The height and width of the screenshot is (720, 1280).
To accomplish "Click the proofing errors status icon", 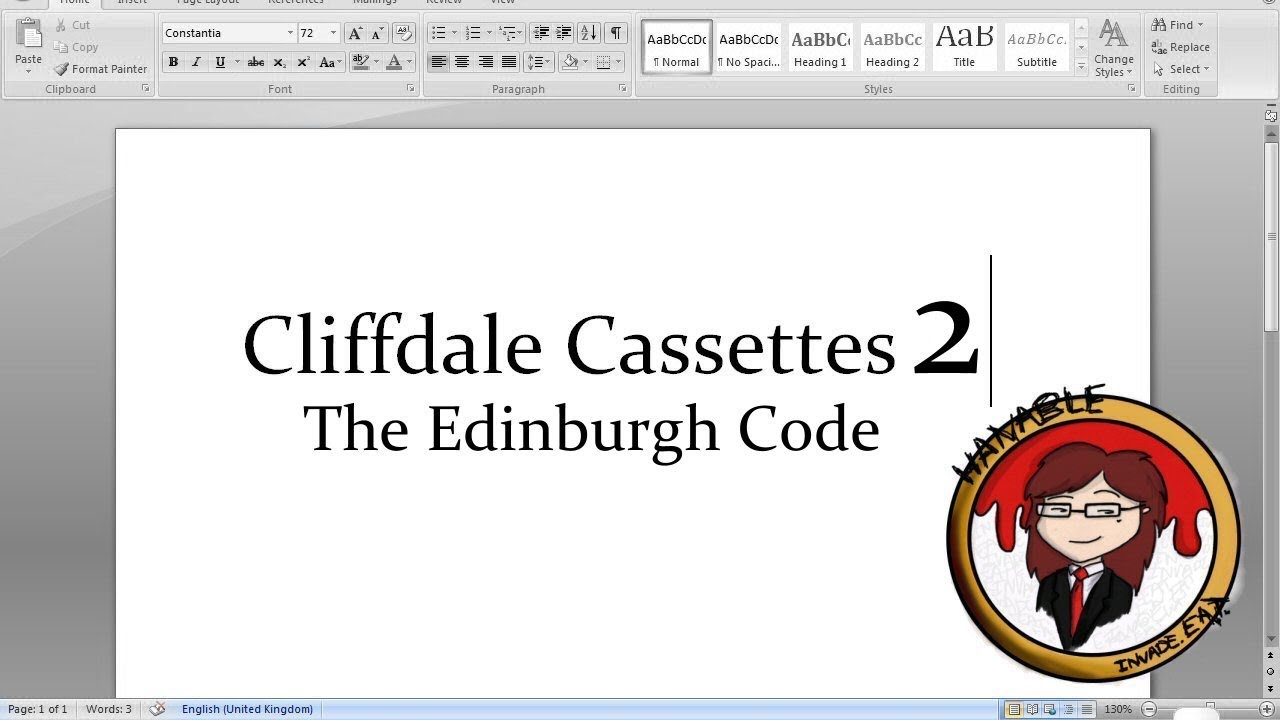I will click(x=157, y=709).
